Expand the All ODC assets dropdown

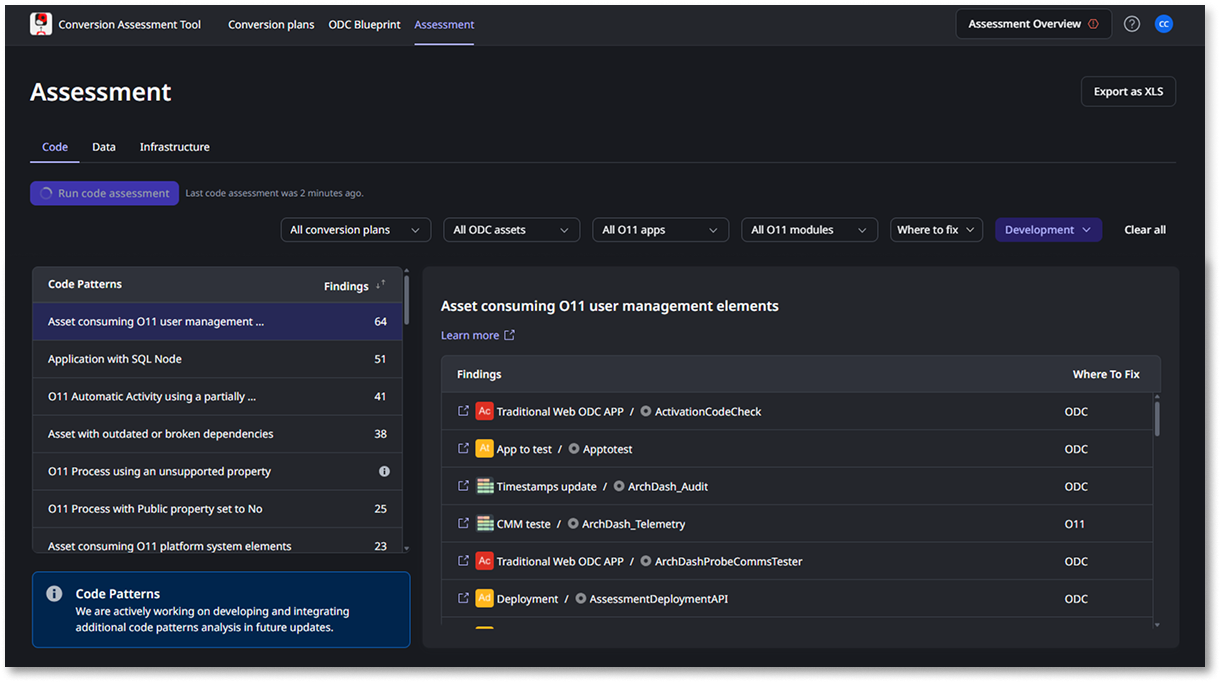pos(512,230)
